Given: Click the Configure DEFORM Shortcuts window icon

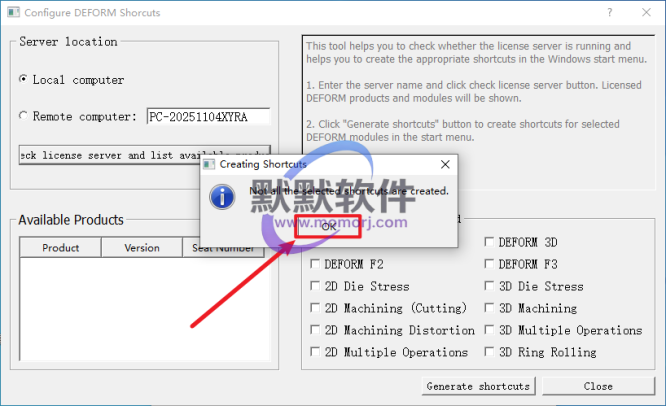Looking at the screenshot, I should [11, 11].
